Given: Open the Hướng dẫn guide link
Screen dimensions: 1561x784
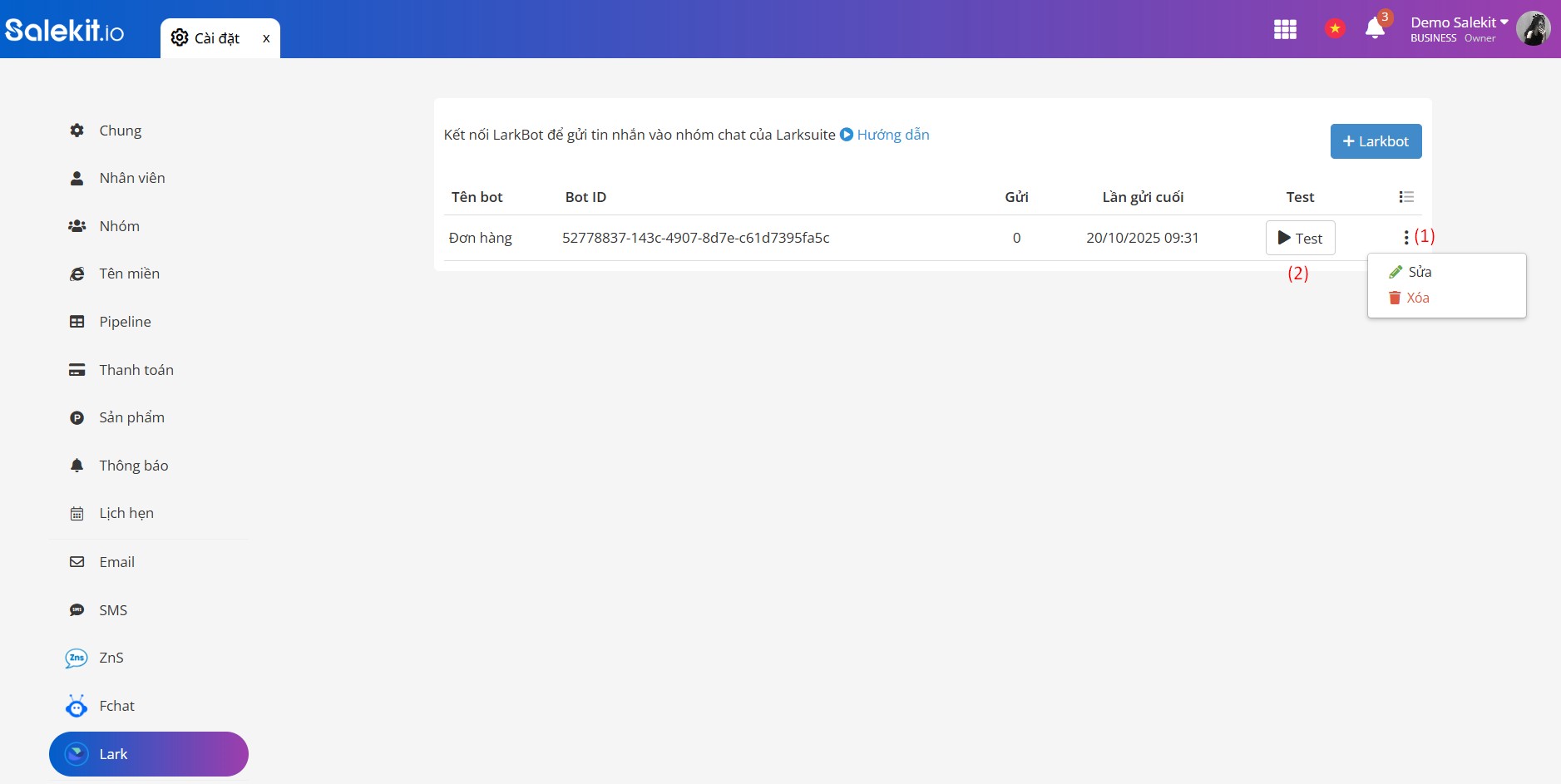Looking at the screenshot, I should [x=892, y=135].
